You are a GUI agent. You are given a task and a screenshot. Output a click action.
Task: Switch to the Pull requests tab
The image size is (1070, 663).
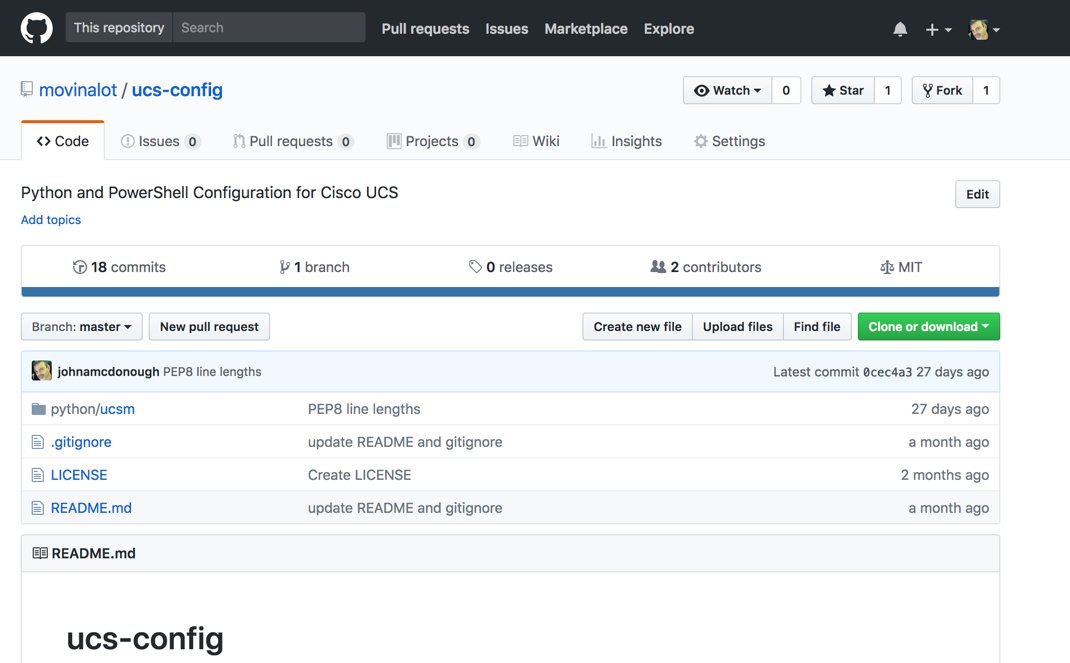pyautogui.click(x=293, y=141)
